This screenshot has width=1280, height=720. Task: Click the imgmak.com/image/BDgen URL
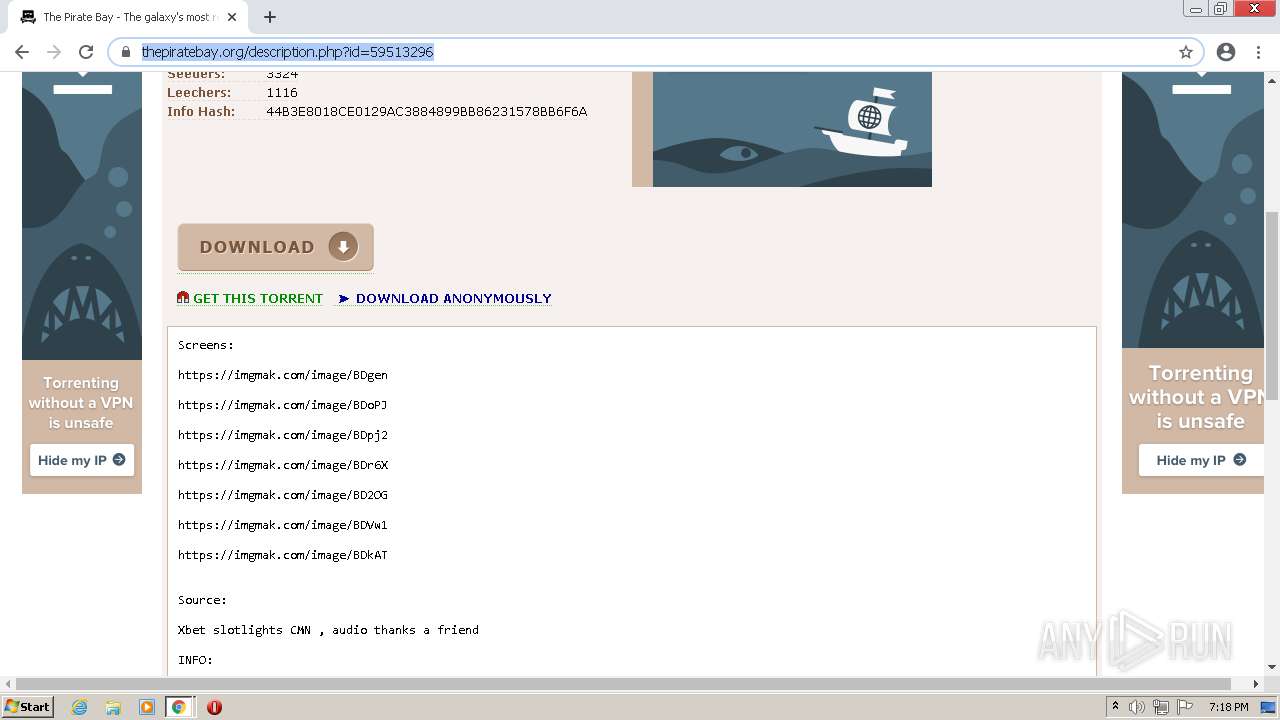283,375
